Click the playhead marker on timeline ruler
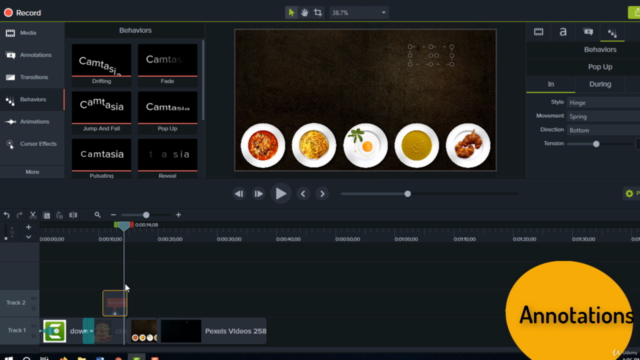Screen dimensions: 640x360 (x=124, y=226)
